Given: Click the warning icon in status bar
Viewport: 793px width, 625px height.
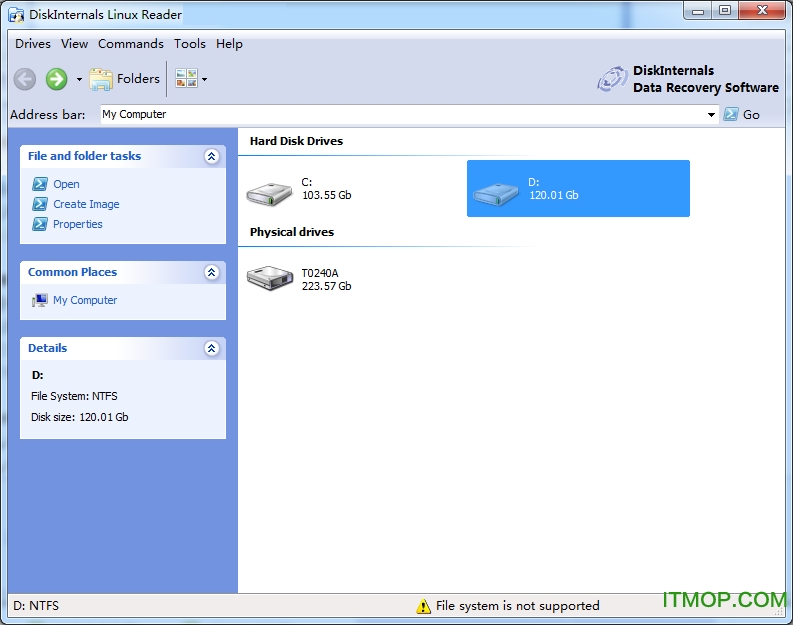Looking at the screenshot, I should click(423, 606).
